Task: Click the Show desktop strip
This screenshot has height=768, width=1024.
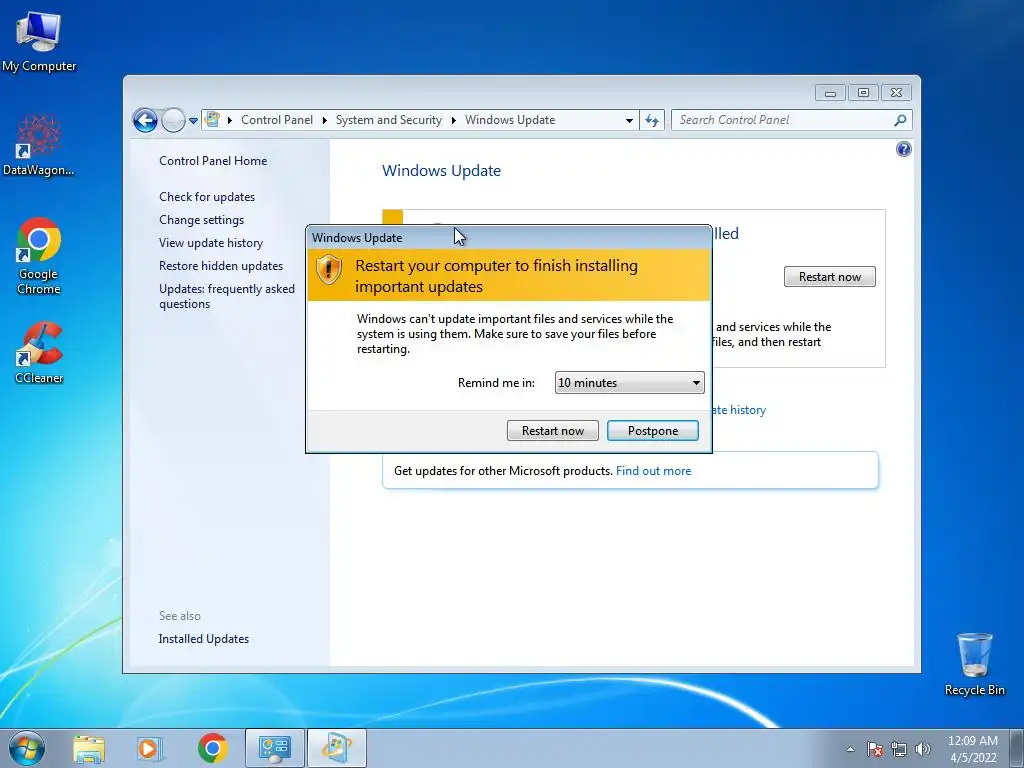Action: [1016, 748]
